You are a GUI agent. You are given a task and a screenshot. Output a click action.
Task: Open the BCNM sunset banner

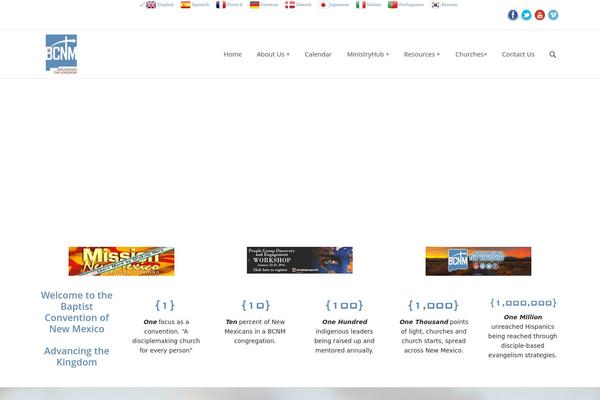pyautogui.click(x=478, y=261)
